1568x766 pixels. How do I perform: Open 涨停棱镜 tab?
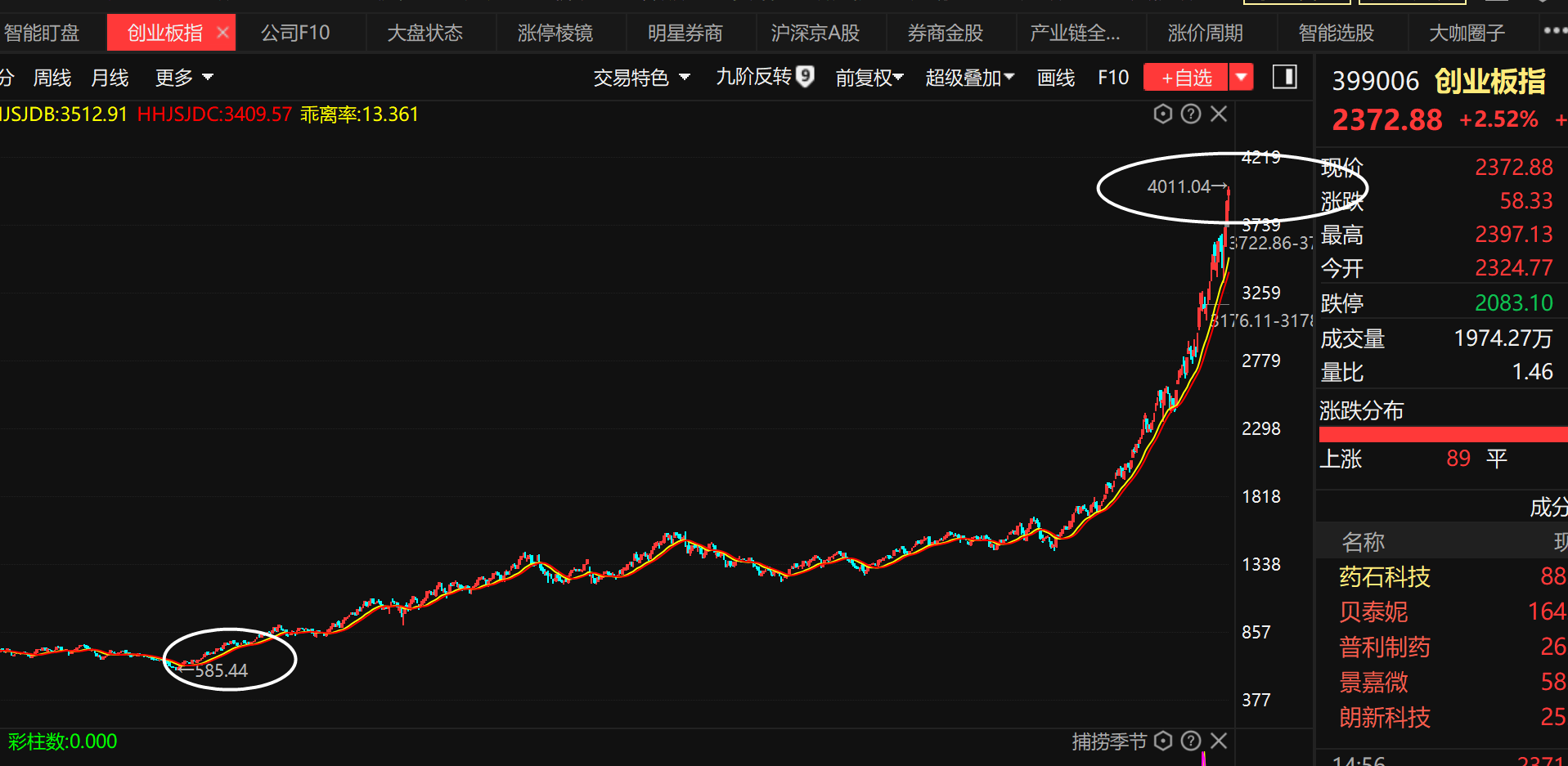click(x=555, y=33)
